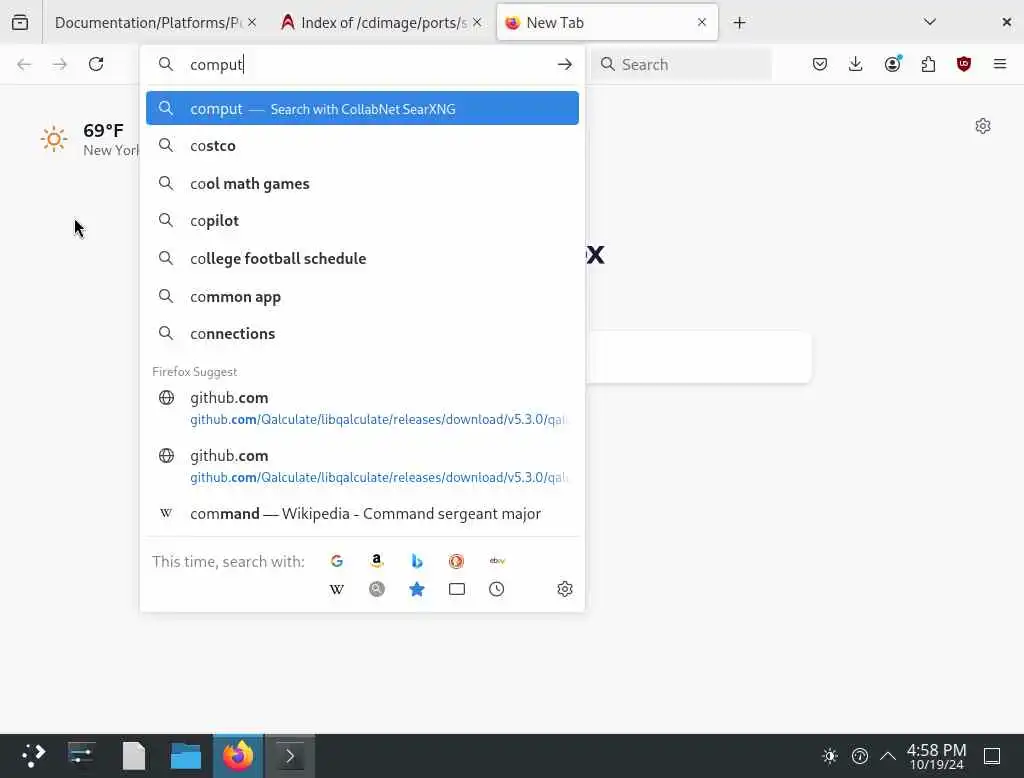
Task: Select the 'connections' suggestion
Action: point(362,334)
